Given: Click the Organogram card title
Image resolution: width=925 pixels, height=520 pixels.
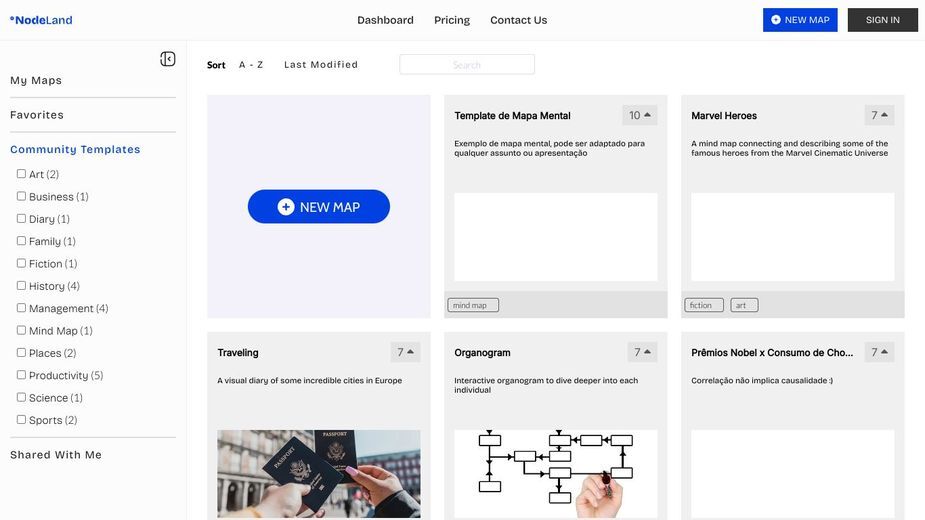Looking at the screenshot, I should 482,353.
